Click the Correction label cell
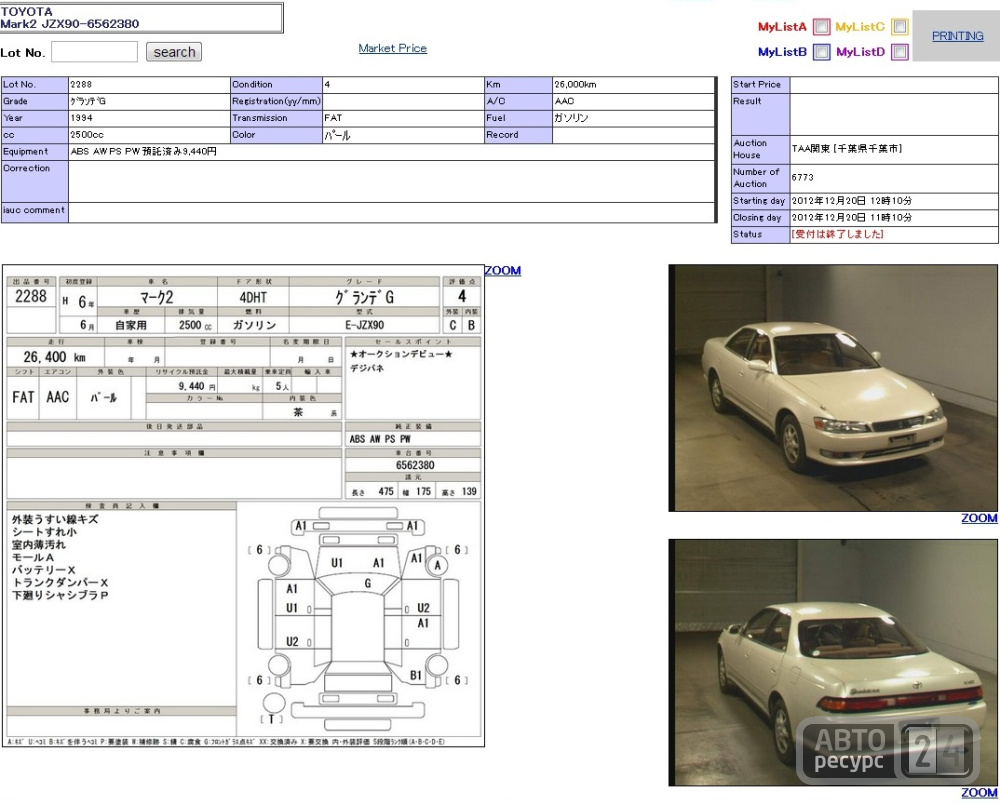 (34, 181)
